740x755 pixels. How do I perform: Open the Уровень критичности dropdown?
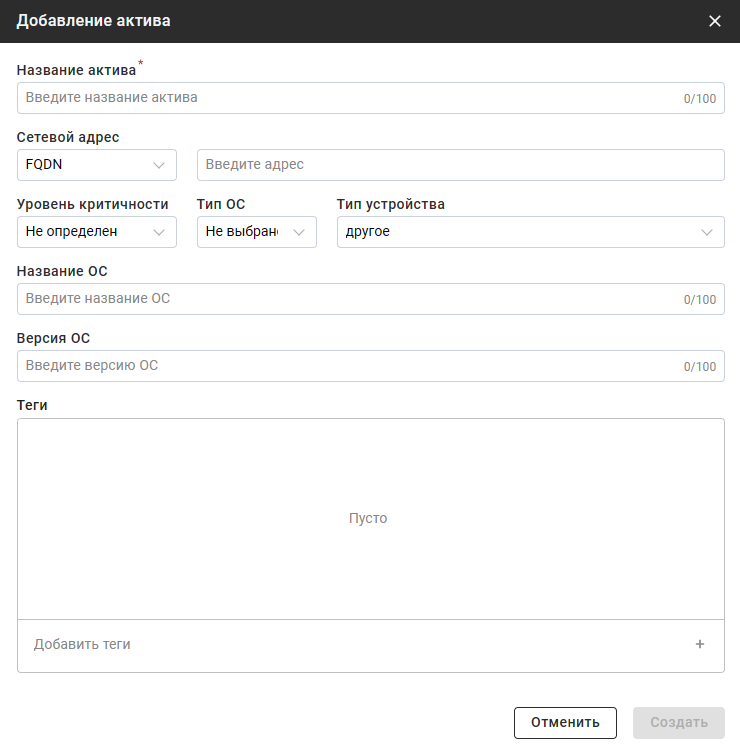click(x=96, y=232)
